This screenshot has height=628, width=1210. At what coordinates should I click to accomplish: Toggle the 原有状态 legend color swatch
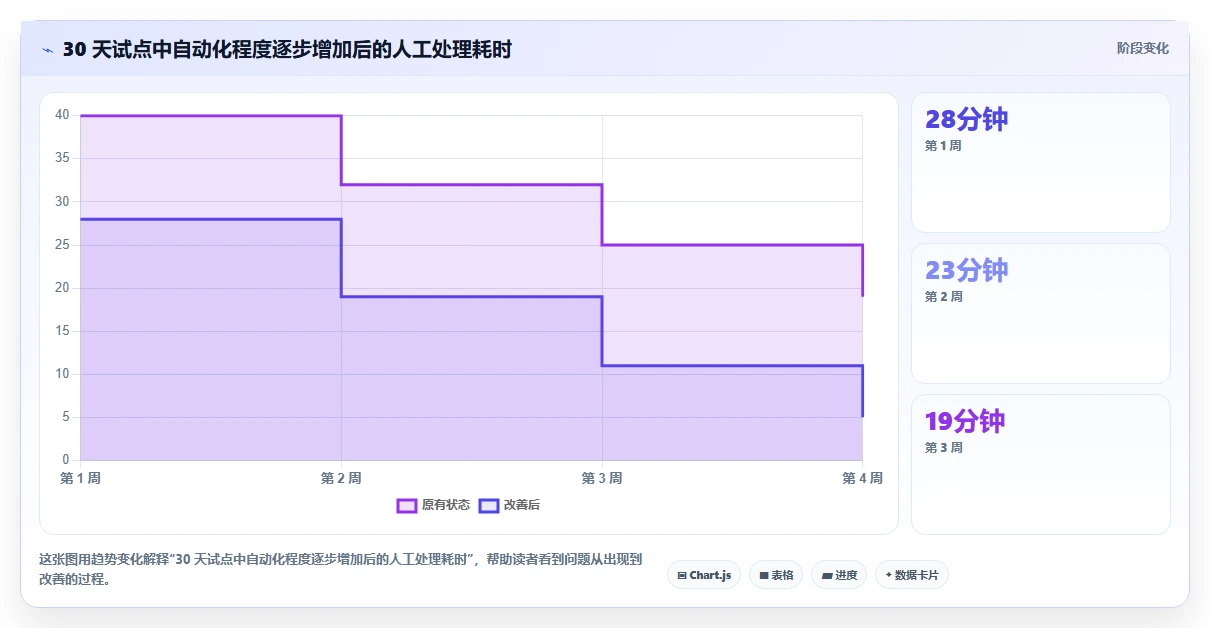coord(406,506)
